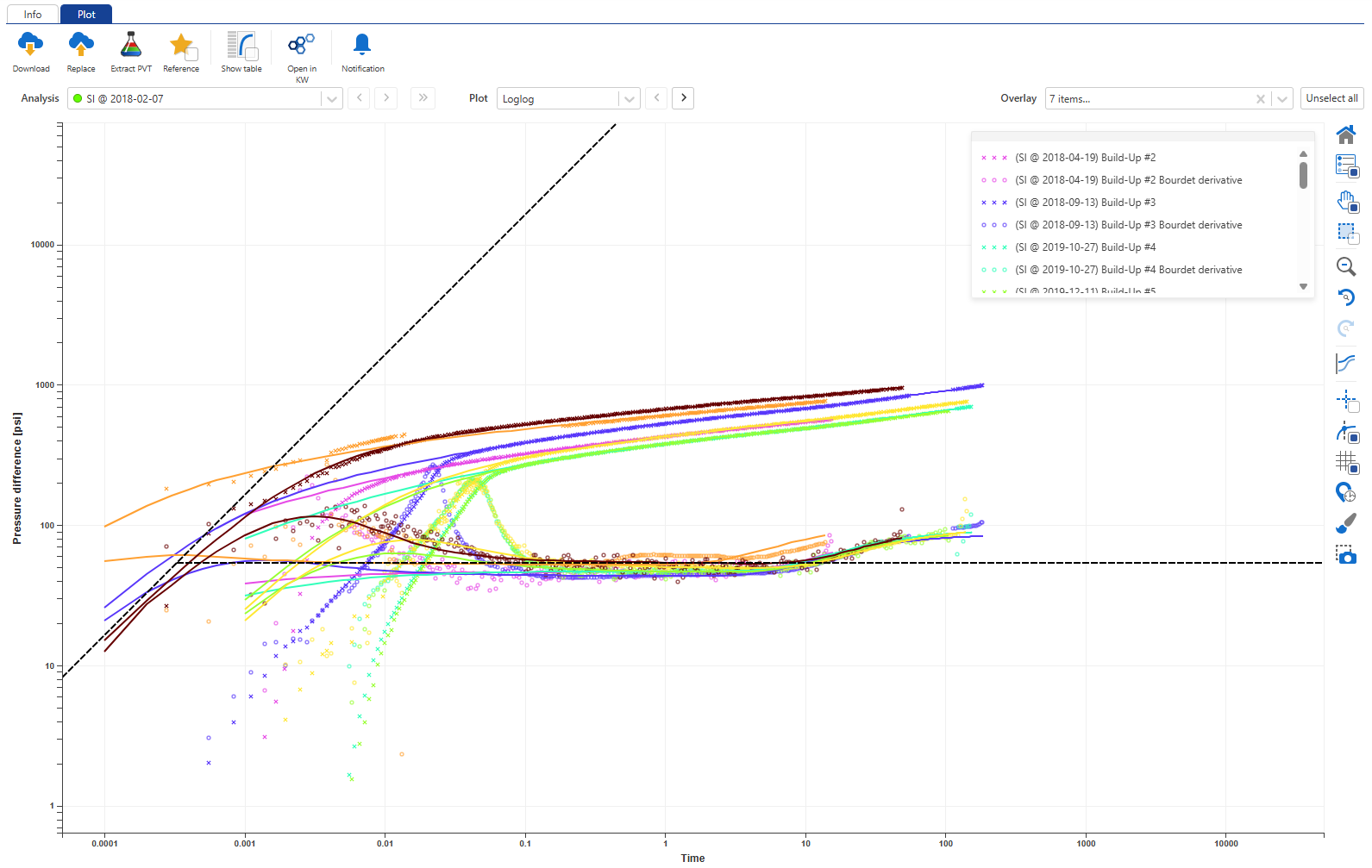This screenshot has width=1372, height=868.
Task: Click the magnifier zoom icon
Action: pyautogui.click(x=1345, y=267)
